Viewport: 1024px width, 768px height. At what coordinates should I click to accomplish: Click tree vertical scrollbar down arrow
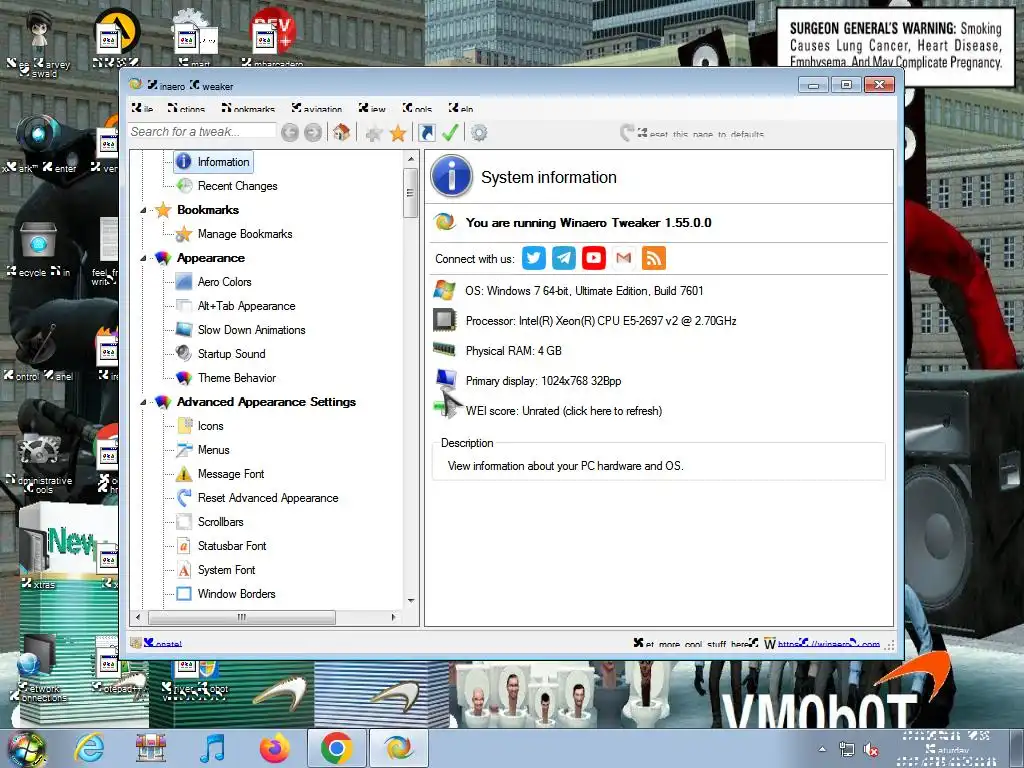click(x=411, y=601)
